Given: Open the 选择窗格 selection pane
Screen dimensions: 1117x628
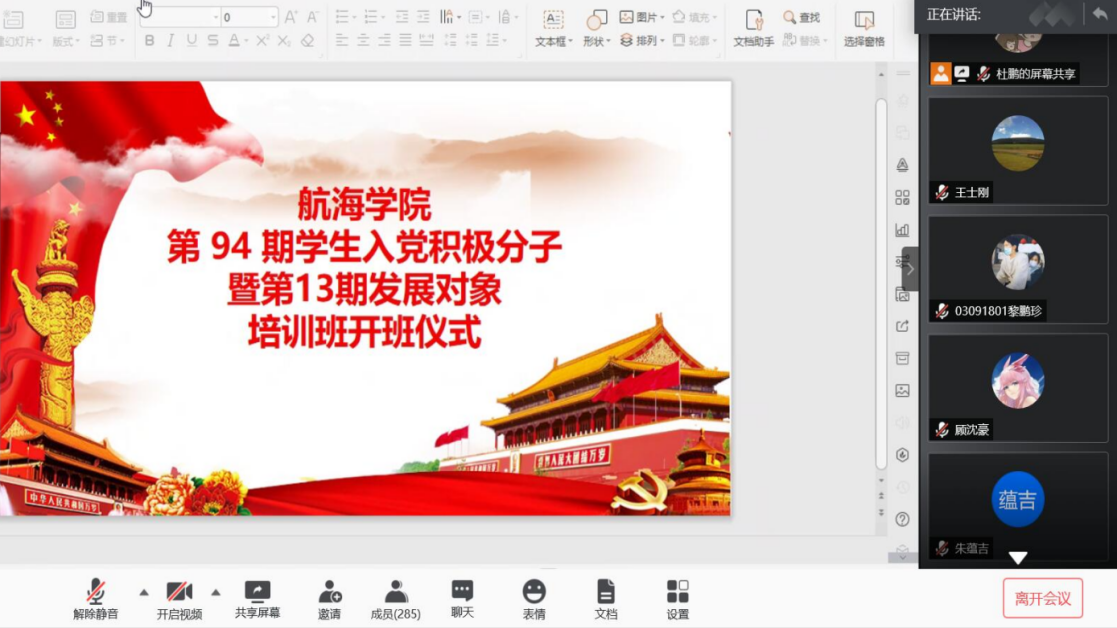Looking at the screenshot, I should point(864,28).
